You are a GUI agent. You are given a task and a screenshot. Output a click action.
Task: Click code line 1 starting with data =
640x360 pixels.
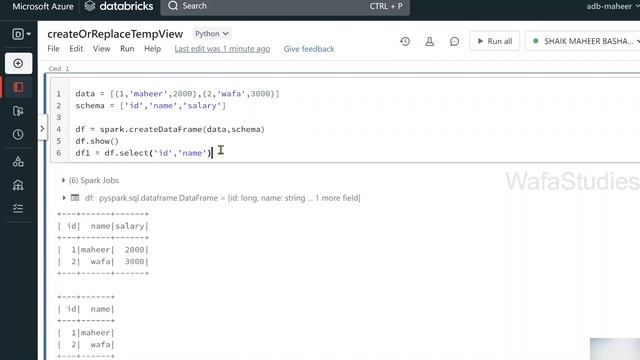[x=177, y=94]
